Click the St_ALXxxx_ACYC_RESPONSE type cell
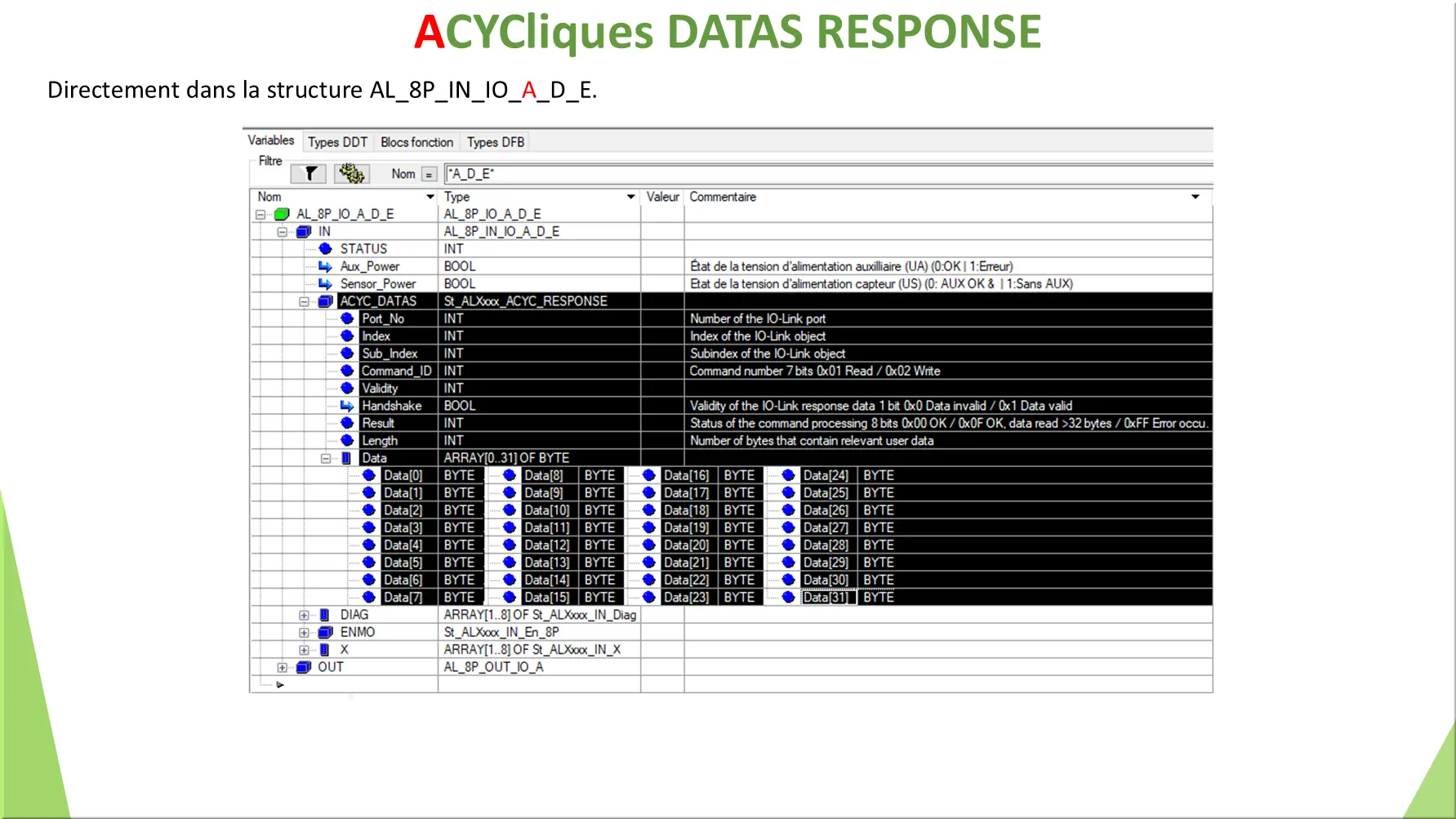This screenshot has width=1456, height=819. (x=539, y=301)
